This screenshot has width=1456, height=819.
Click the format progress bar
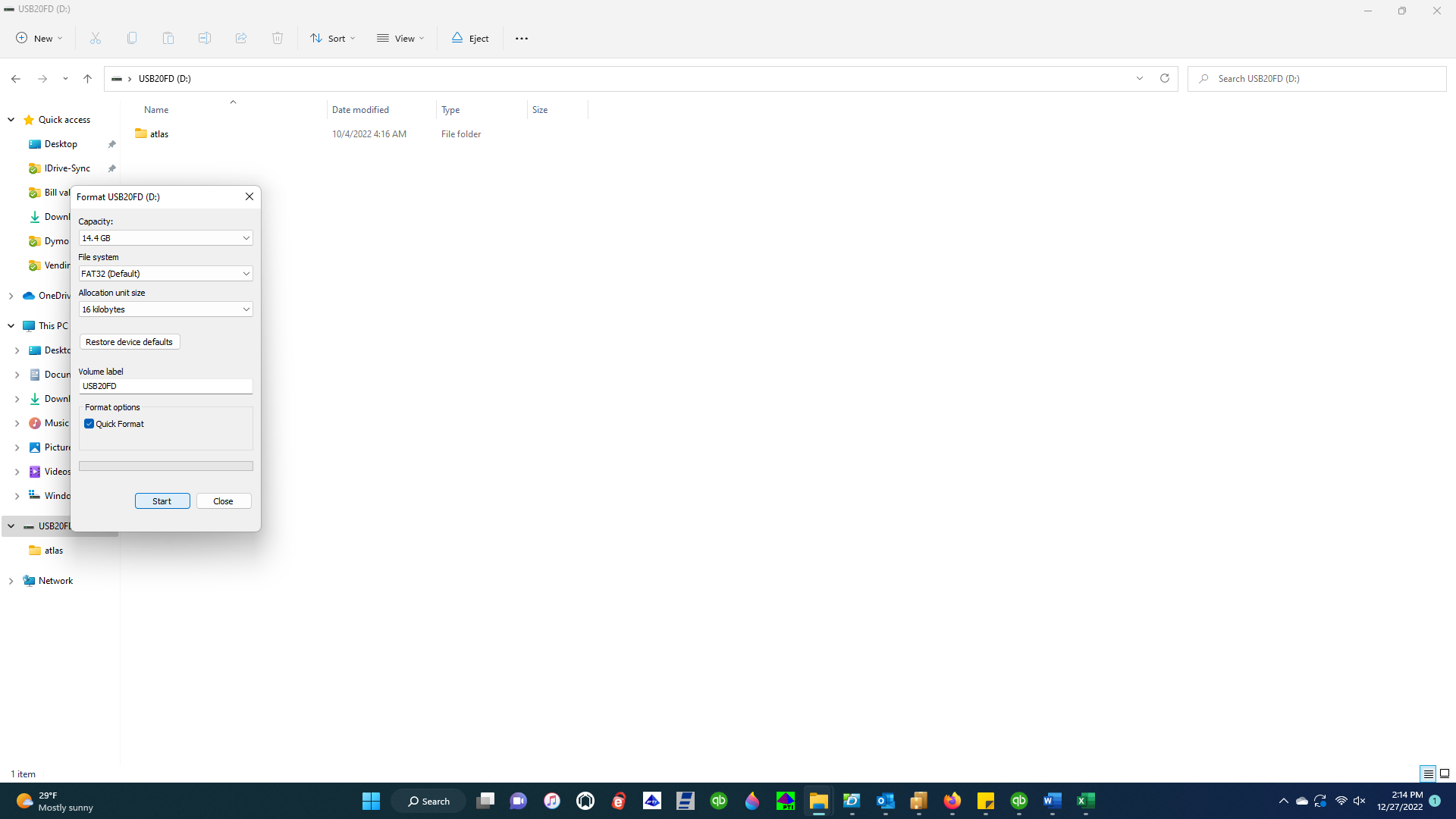click(x=165, y=466)
